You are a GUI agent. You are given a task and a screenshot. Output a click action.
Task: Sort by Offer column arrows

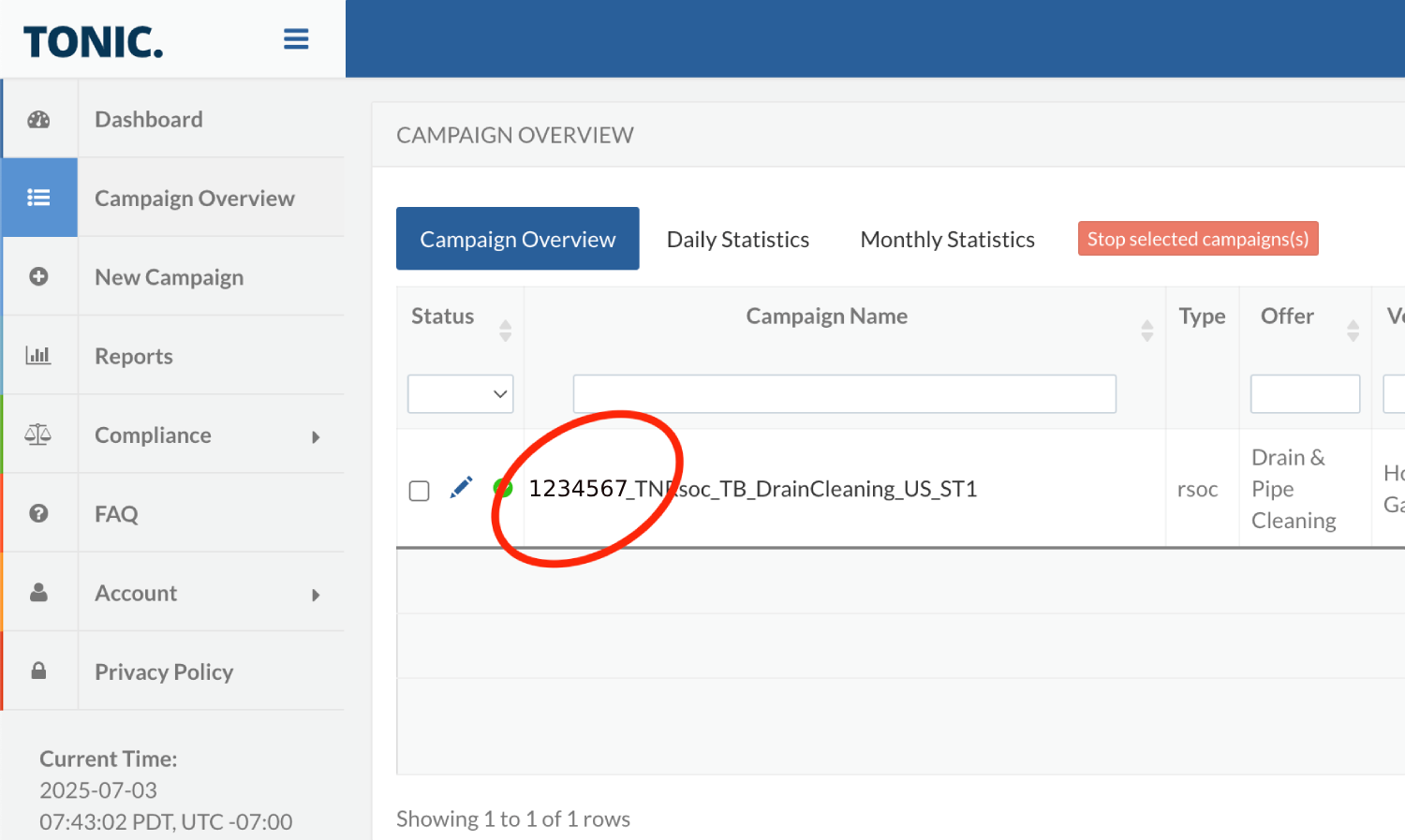[x=1353, y=330]
